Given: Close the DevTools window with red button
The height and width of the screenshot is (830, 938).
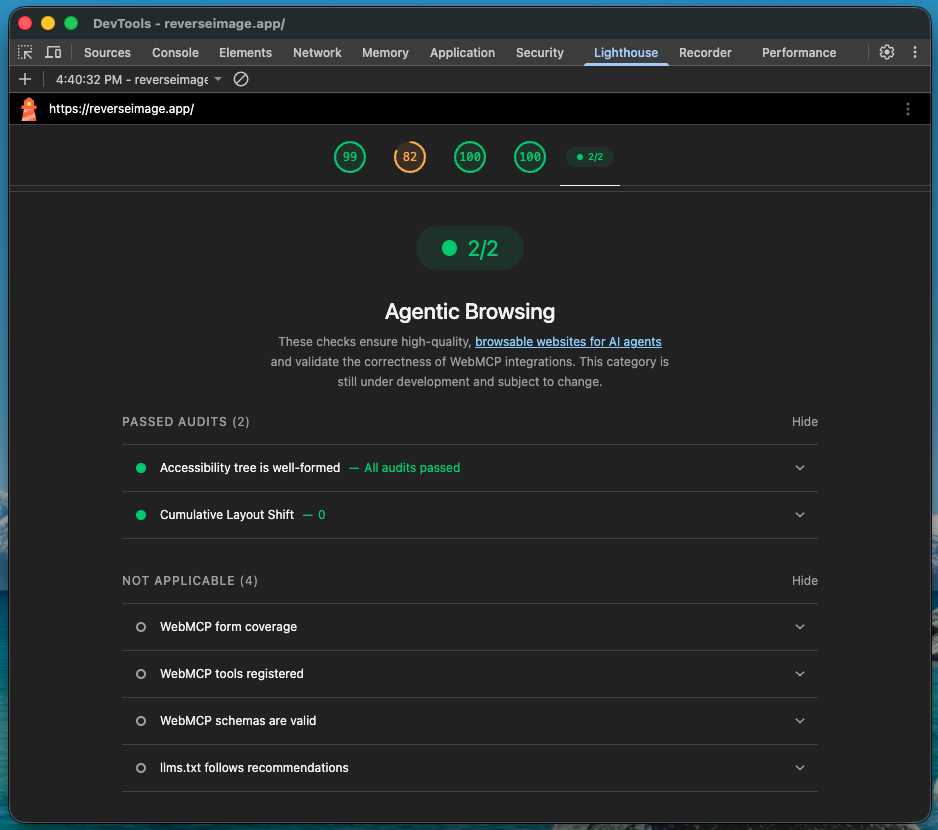Looking at the screenshot, I should click(x=25, y=23).
